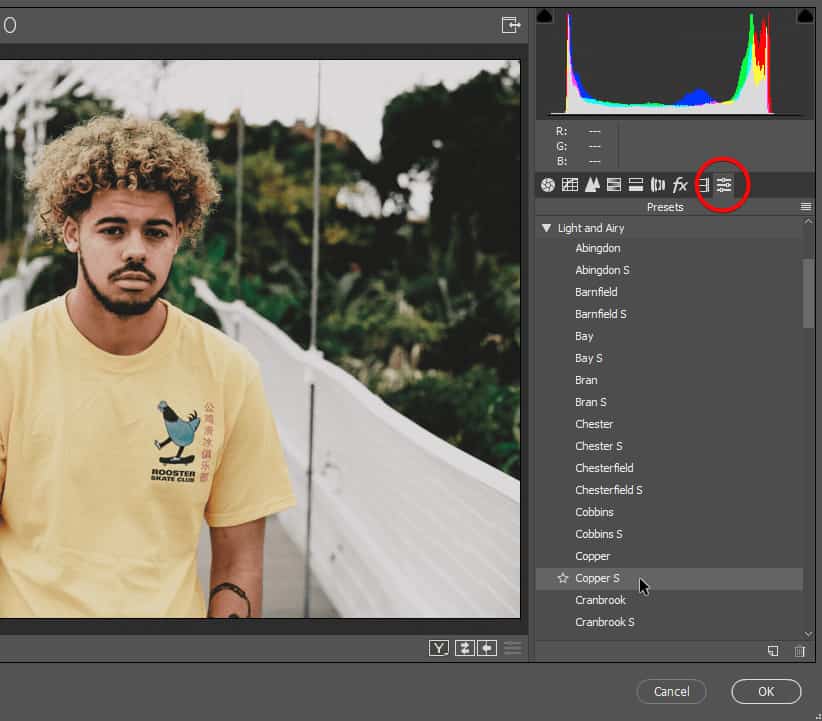Open the Presets panel flyout menu
The height and width of the screenshot is (721, 822).
point(805,207)
